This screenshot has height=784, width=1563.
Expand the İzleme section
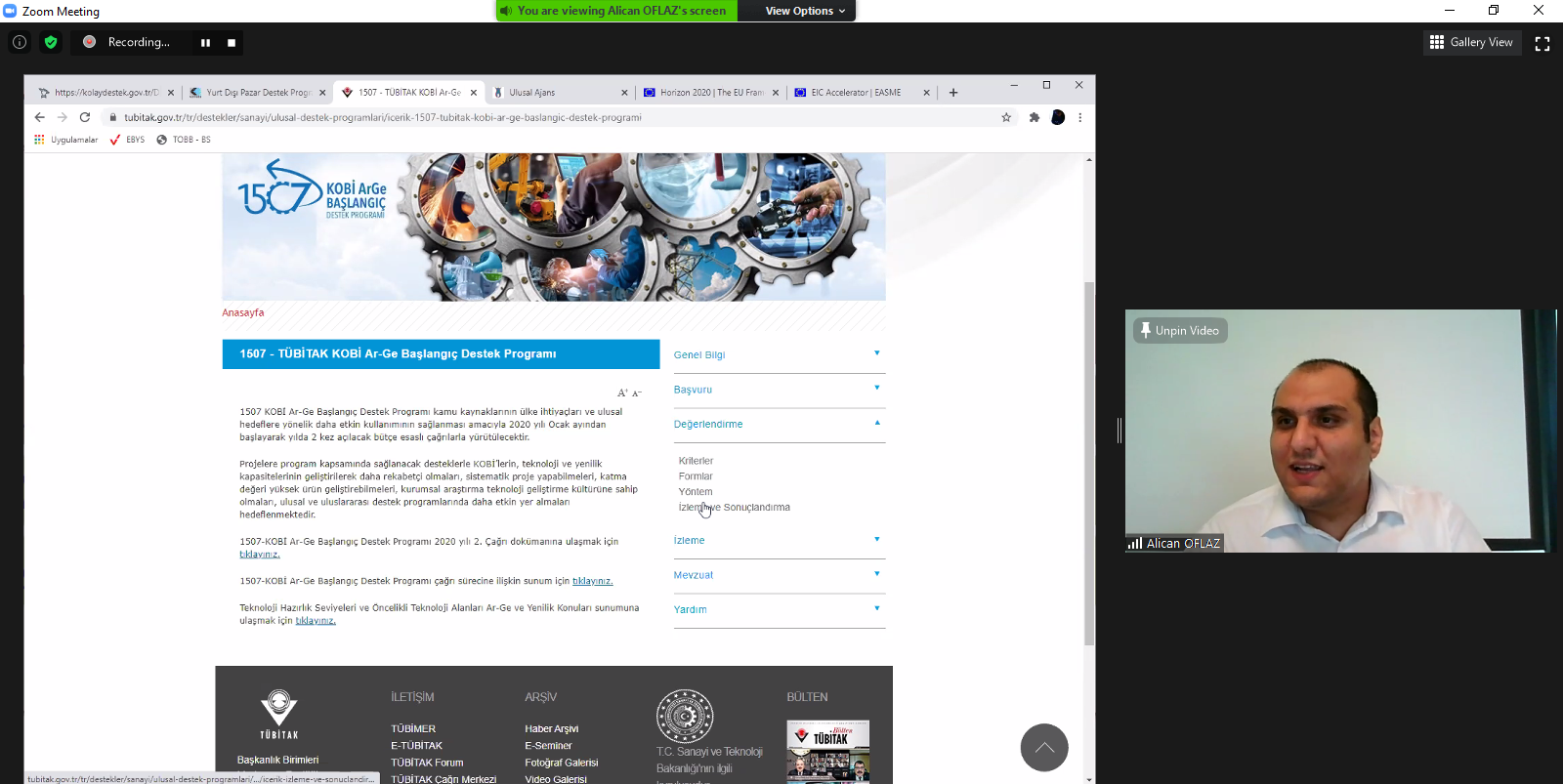(x=779, y=541)
